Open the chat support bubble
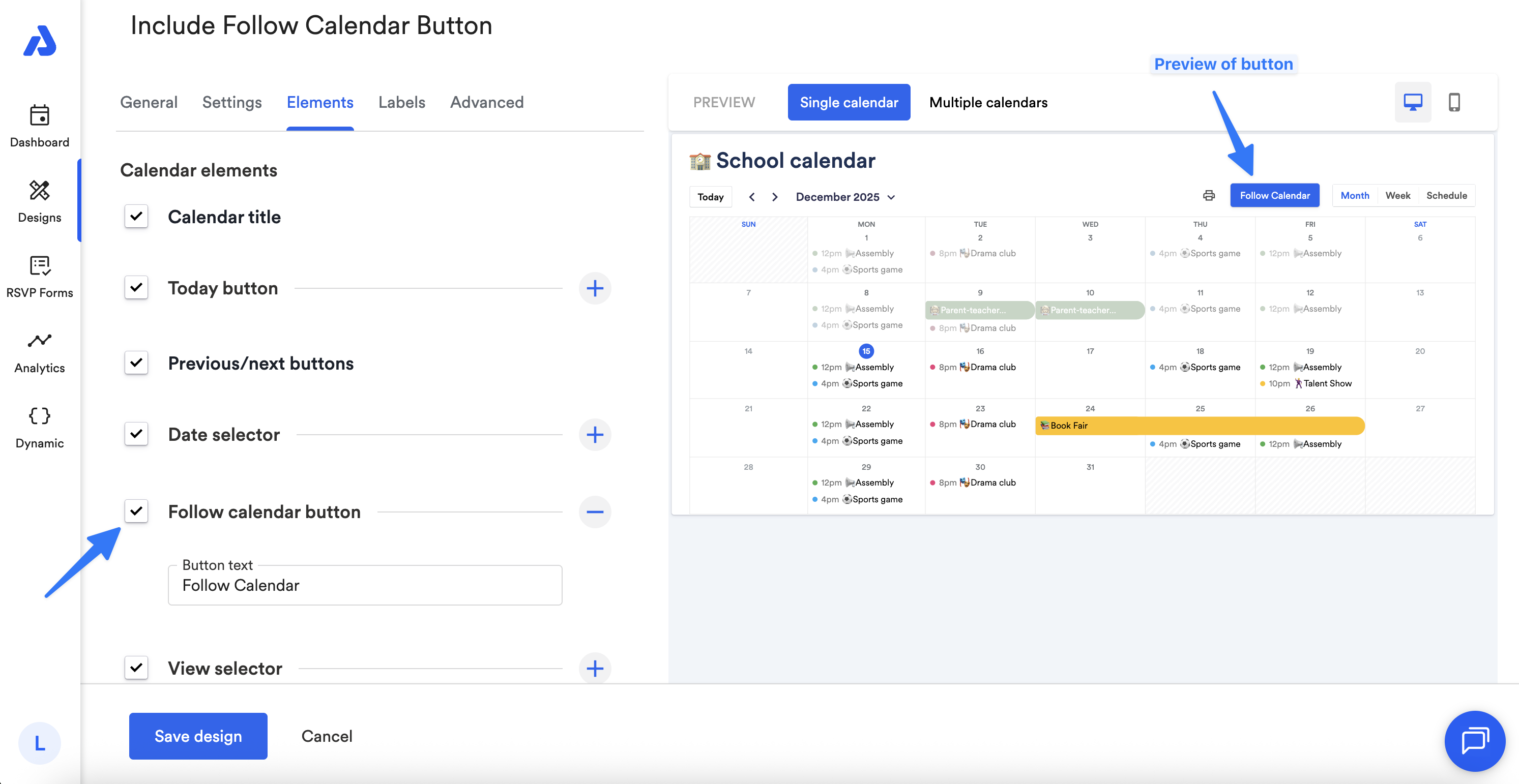Screen dimensions: 1519x784 coord(1475,740)
